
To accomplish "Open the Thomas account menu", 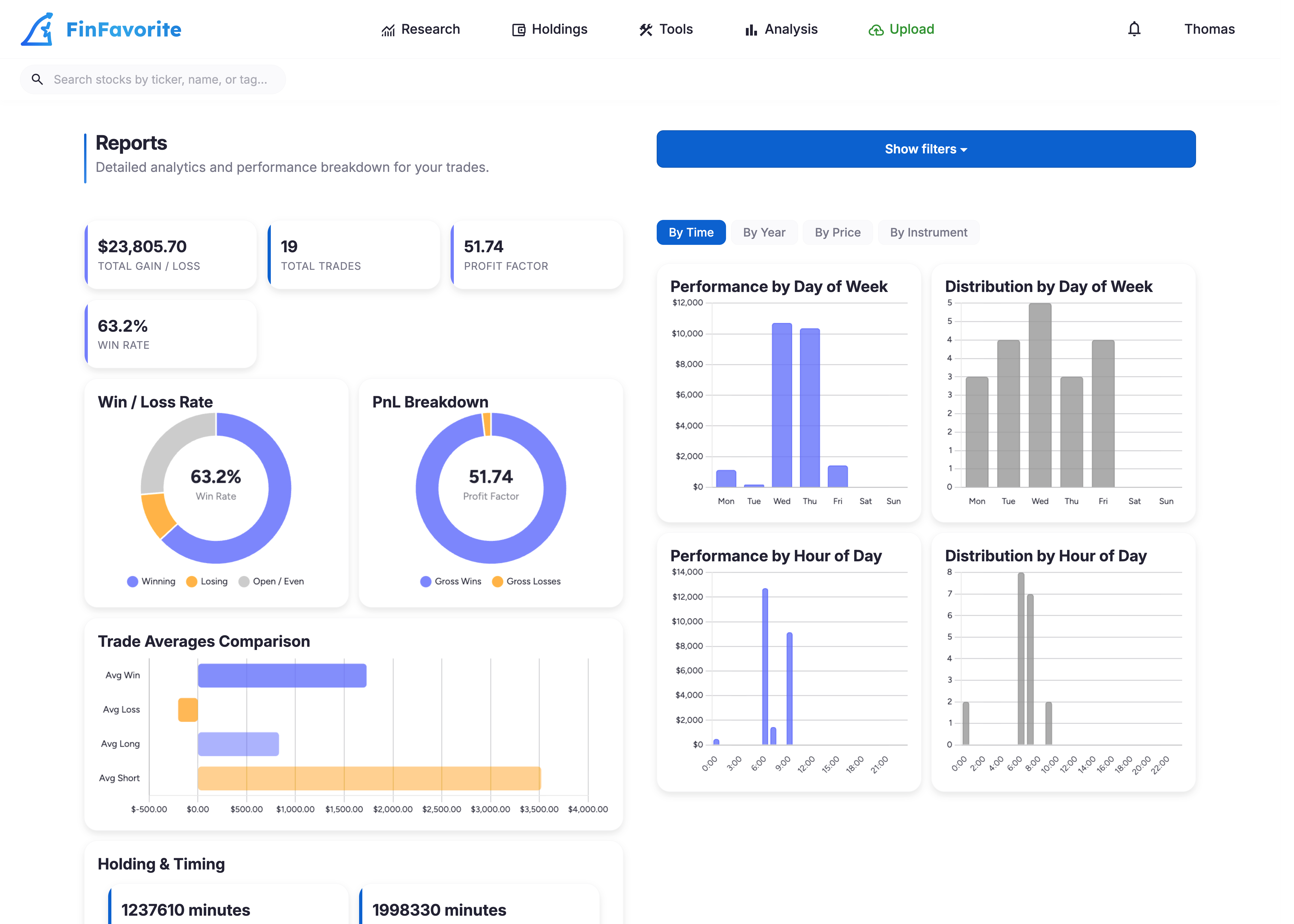I will [1209, 29].
